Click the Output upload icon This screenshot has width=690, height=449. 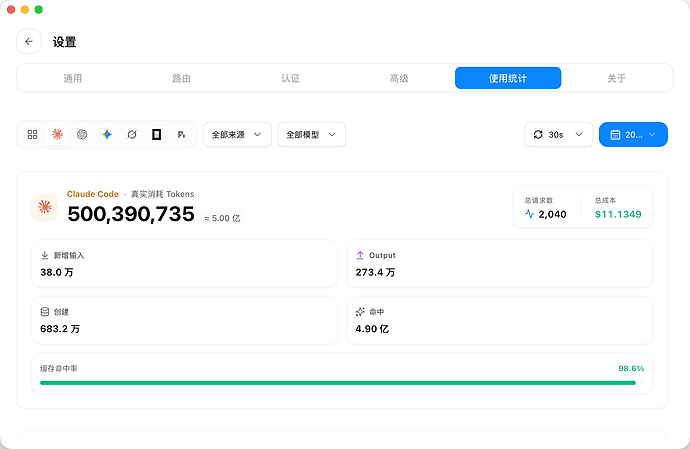[360, 255]
